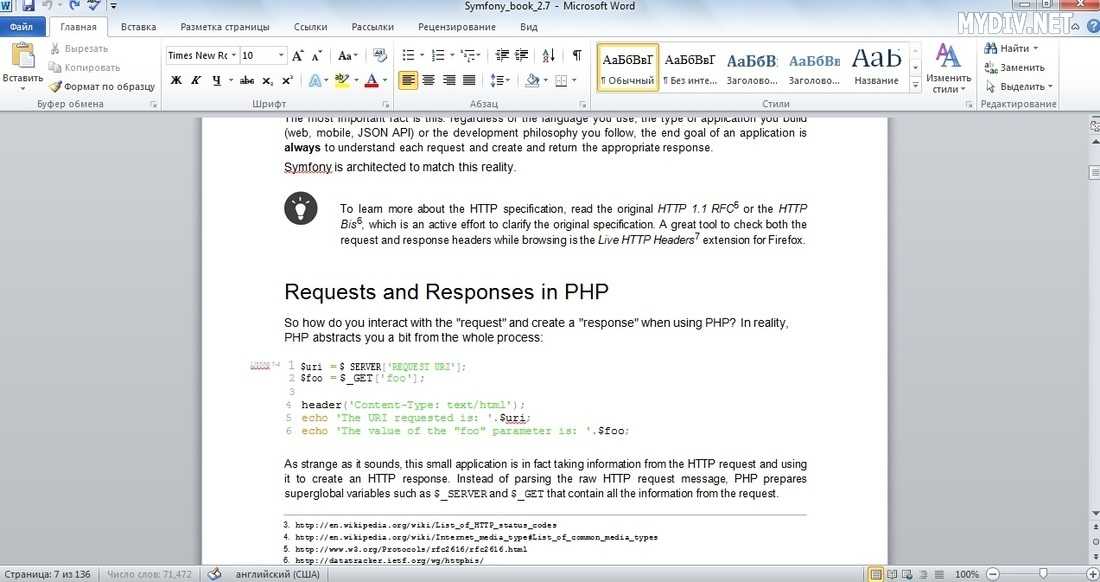Open the font size dropdown showing 10
The width and height of the screenshot is (1100, 582).
pyautogui.click(x=263, y=55)
